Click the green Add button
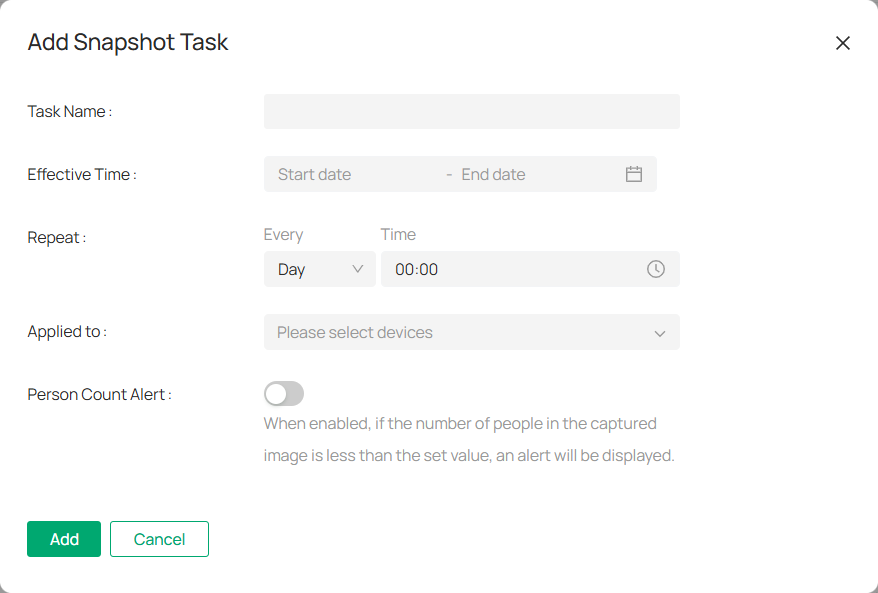The width and height of the screenshot is (878, 593). coord(63,538)
